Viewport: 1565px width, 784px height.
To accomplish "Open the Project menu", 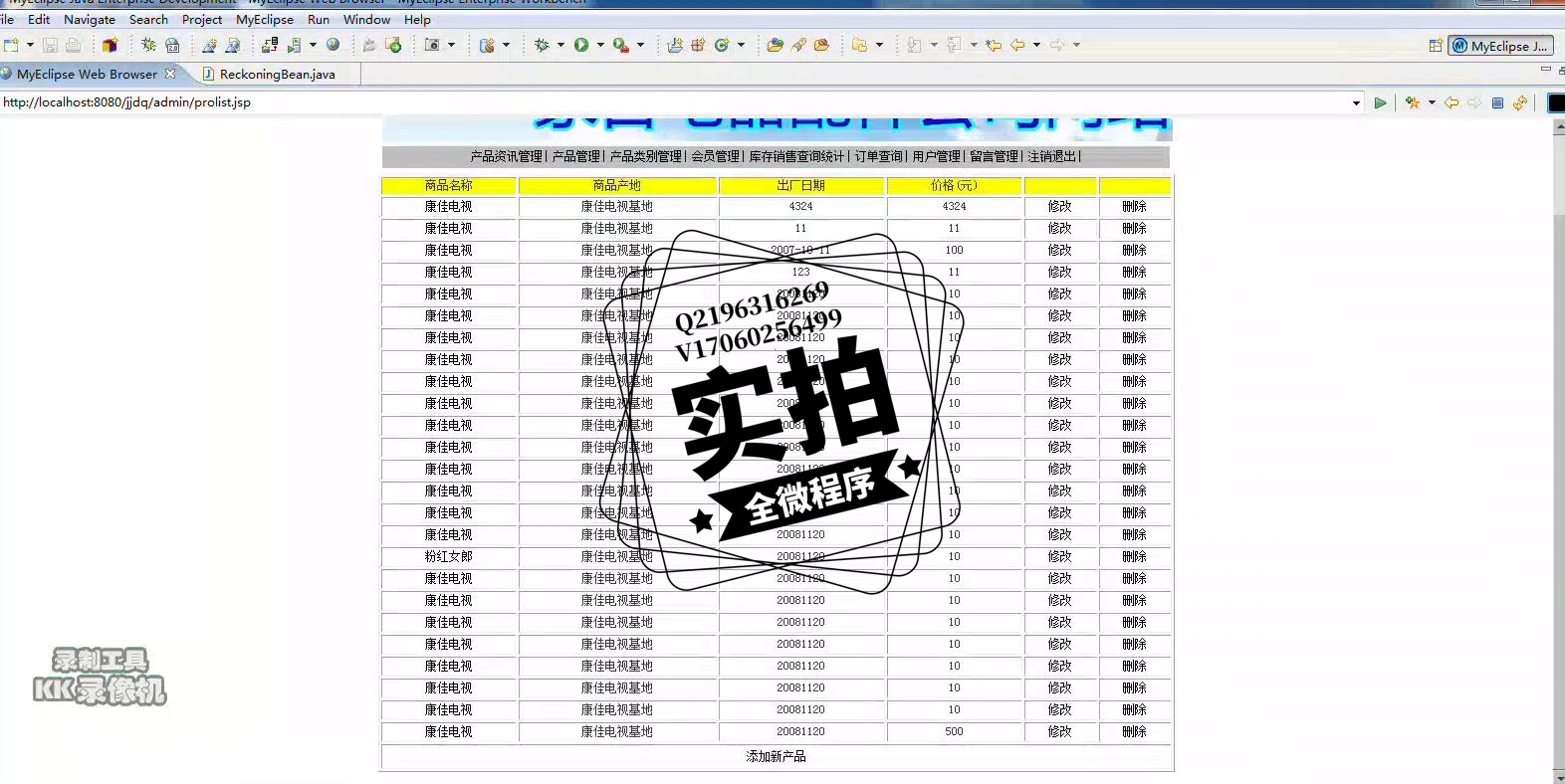I will pyautogui.click(x=202, y=19).
